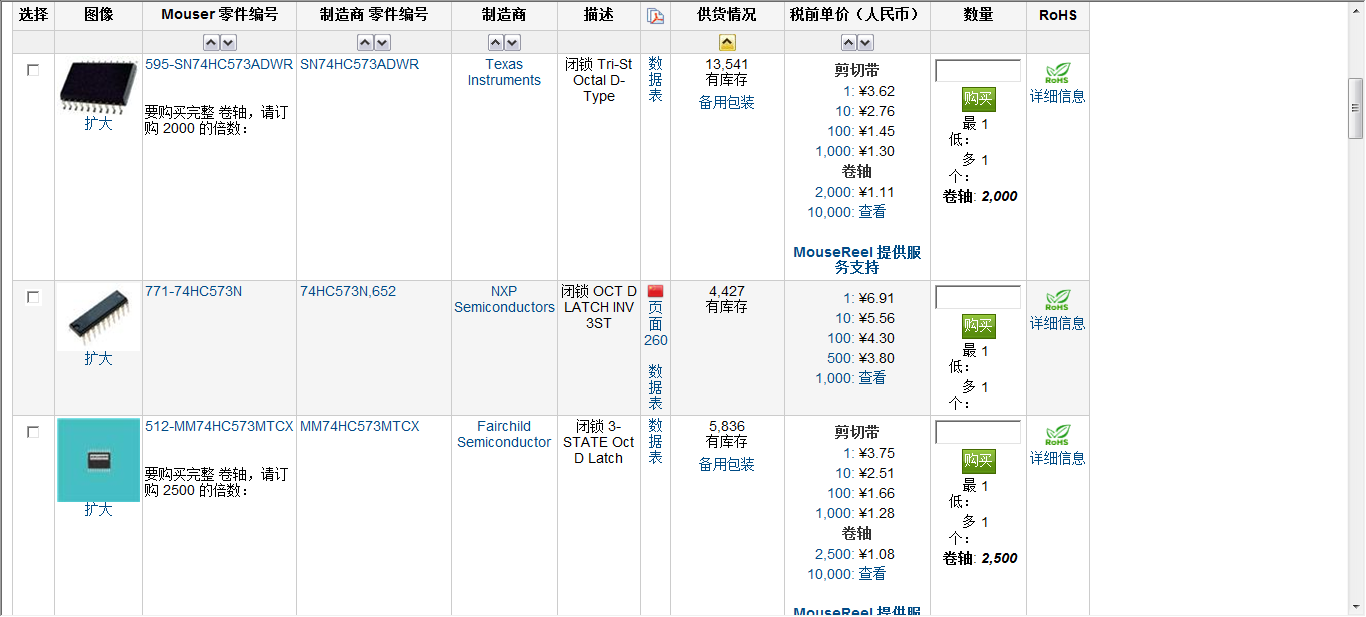Screen dimensions: 1366x617
Task: Click 详细信息 RoHS link in Fairchild row
Action: pyautogui.click(x=1058, y=459)
